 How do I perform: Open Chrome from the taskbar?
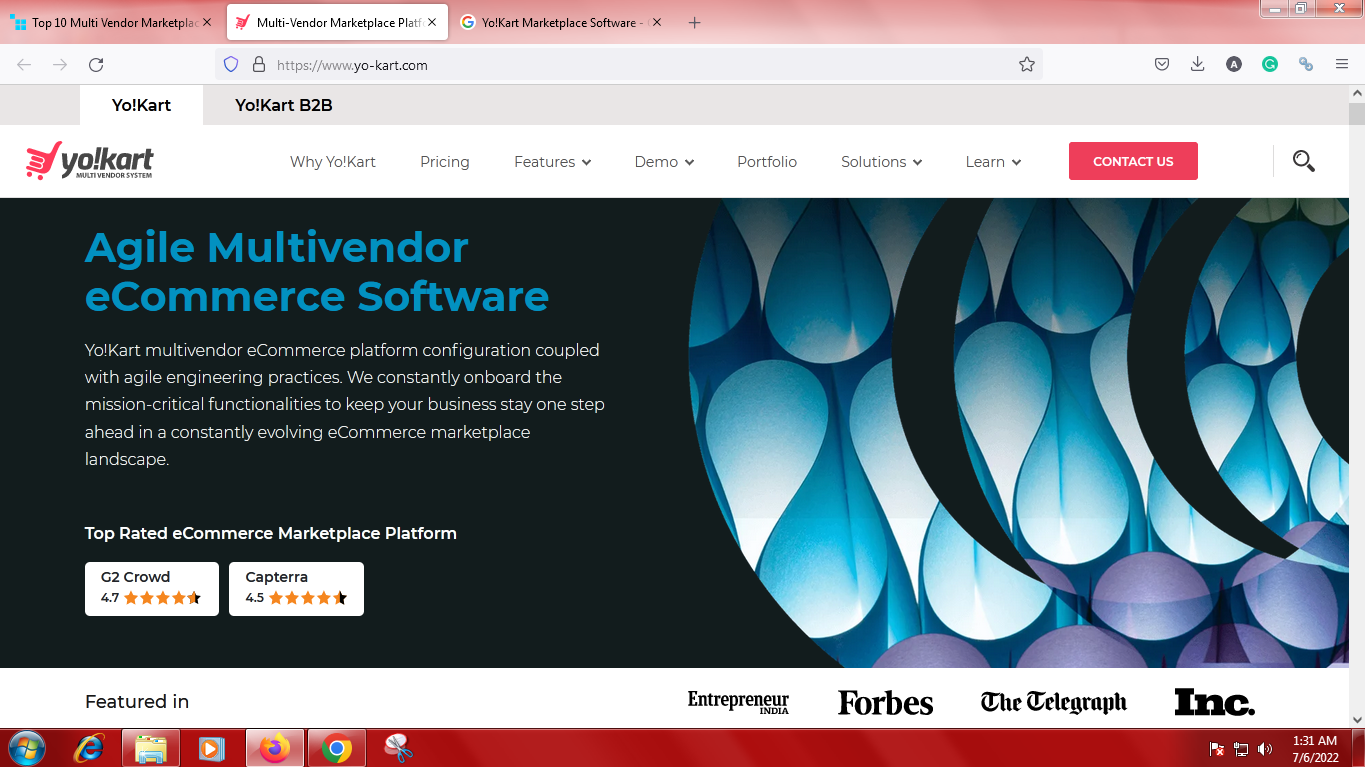[337, 748]
